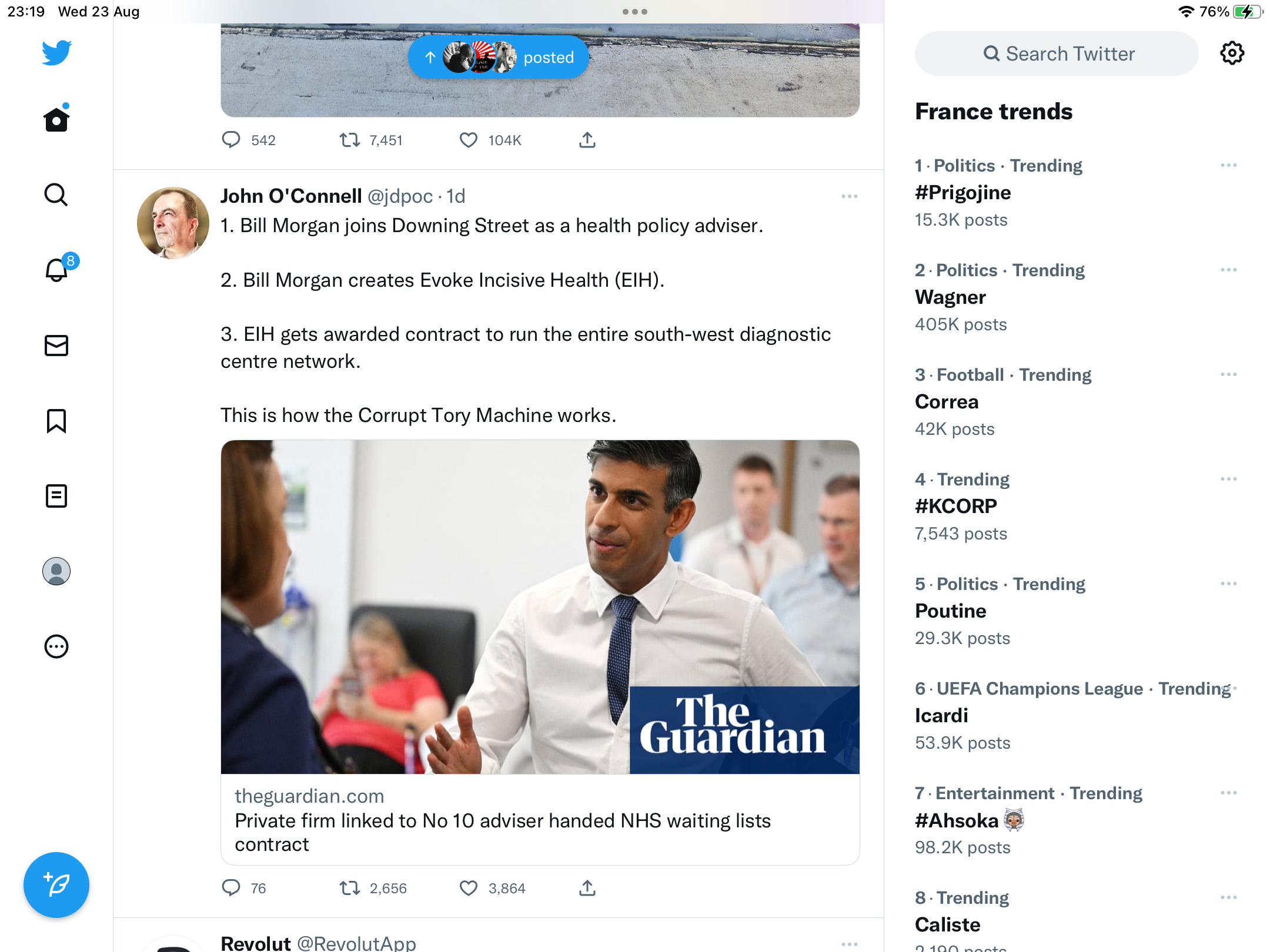
Task: Open the Twitter bird logo home
Action: [56, 53]
